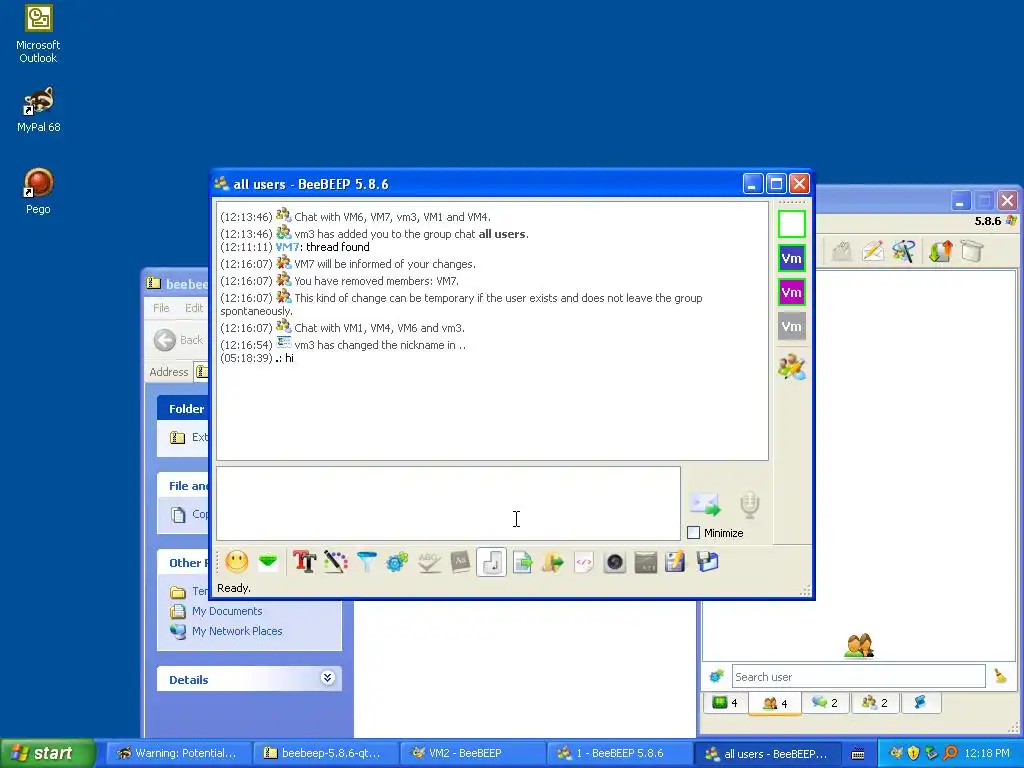This screenshot has height=768, width=1024.
Task: Click the orange magnifier tray icon
Action: pos(950,753)
